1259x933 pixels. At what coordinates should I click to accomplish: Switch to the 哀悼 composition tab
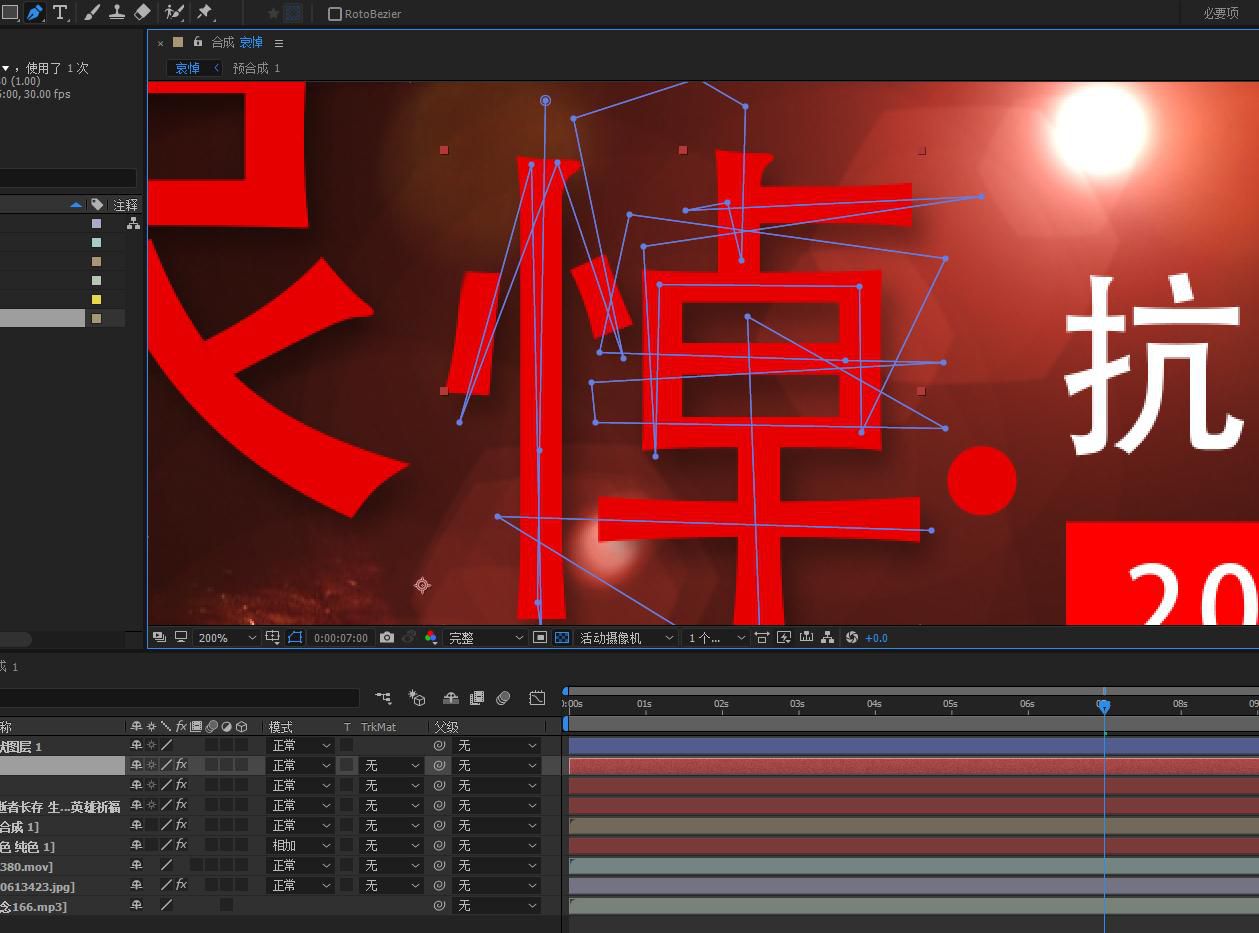coord(250,42)
